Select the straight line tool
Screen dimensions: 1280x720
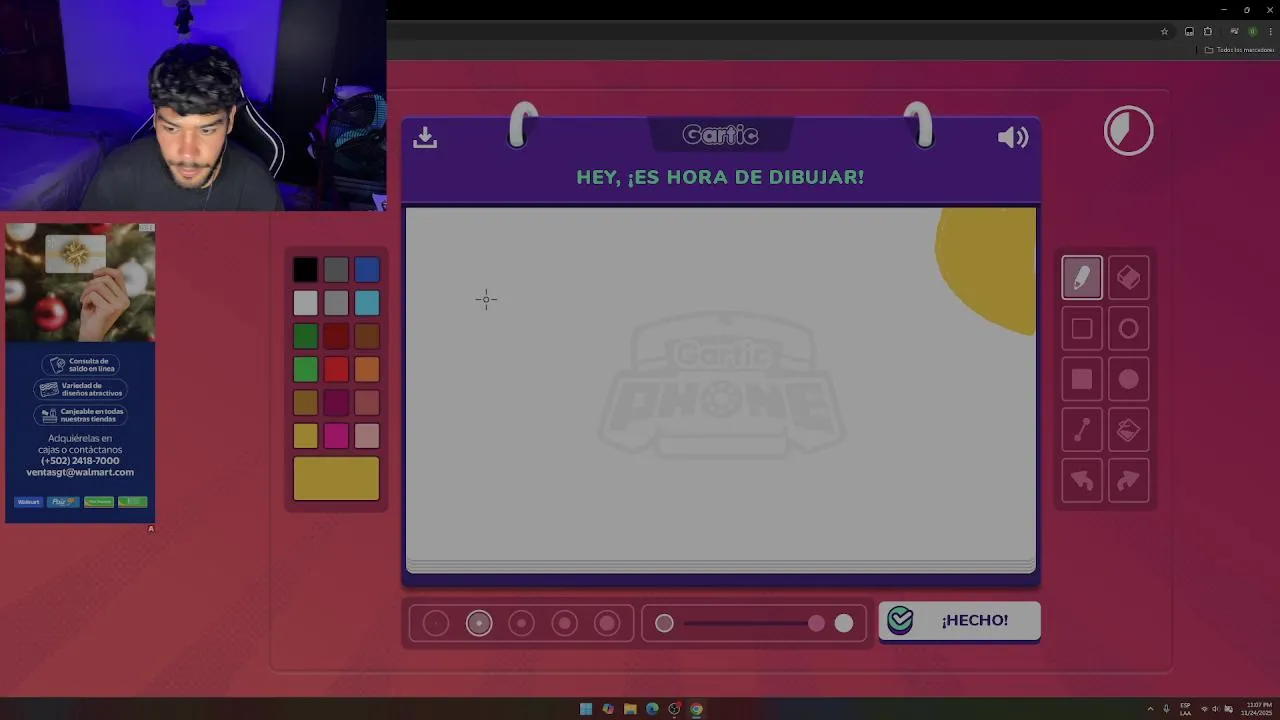[x=1081, y=430]
